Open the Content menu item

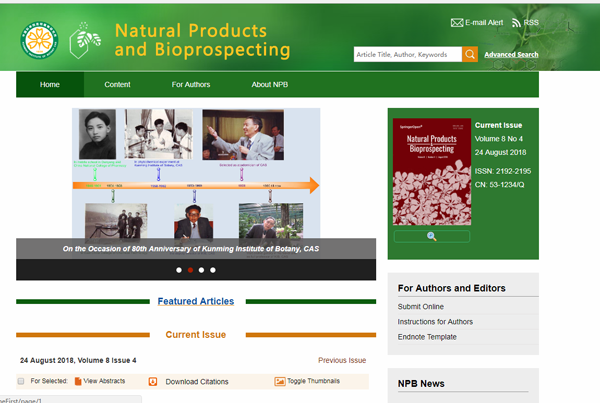pyautogui.click(x=117, y=85)
